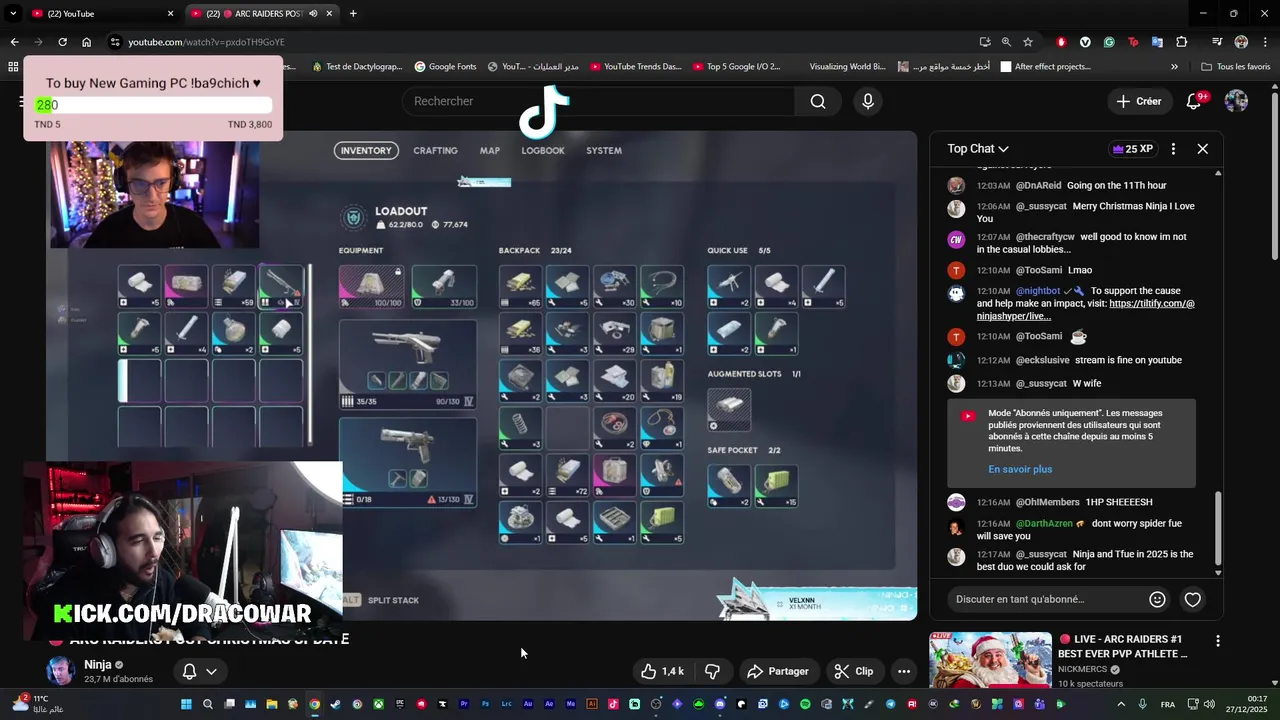Open Illustrator from the taskbar
The image size is (1280, 720).
tap(592, 704)
